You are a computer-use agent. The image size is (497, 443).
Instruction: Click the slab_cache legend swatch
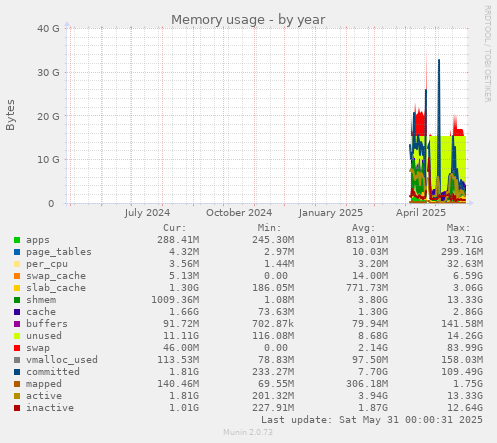pyautogui.click(x=17, y=288)
